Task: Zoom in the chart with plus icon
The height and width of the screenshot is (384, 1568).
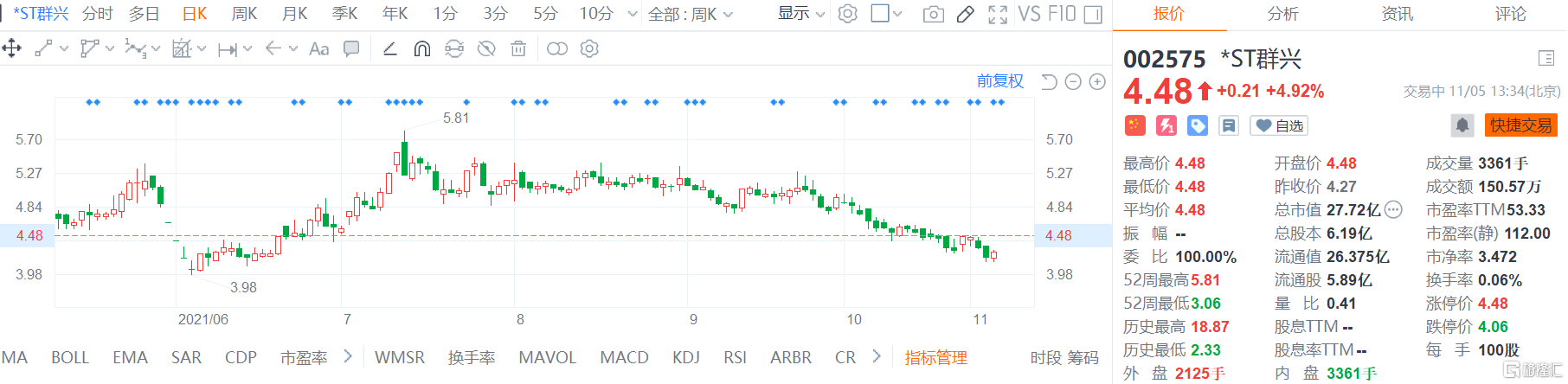Action: 1097,82
